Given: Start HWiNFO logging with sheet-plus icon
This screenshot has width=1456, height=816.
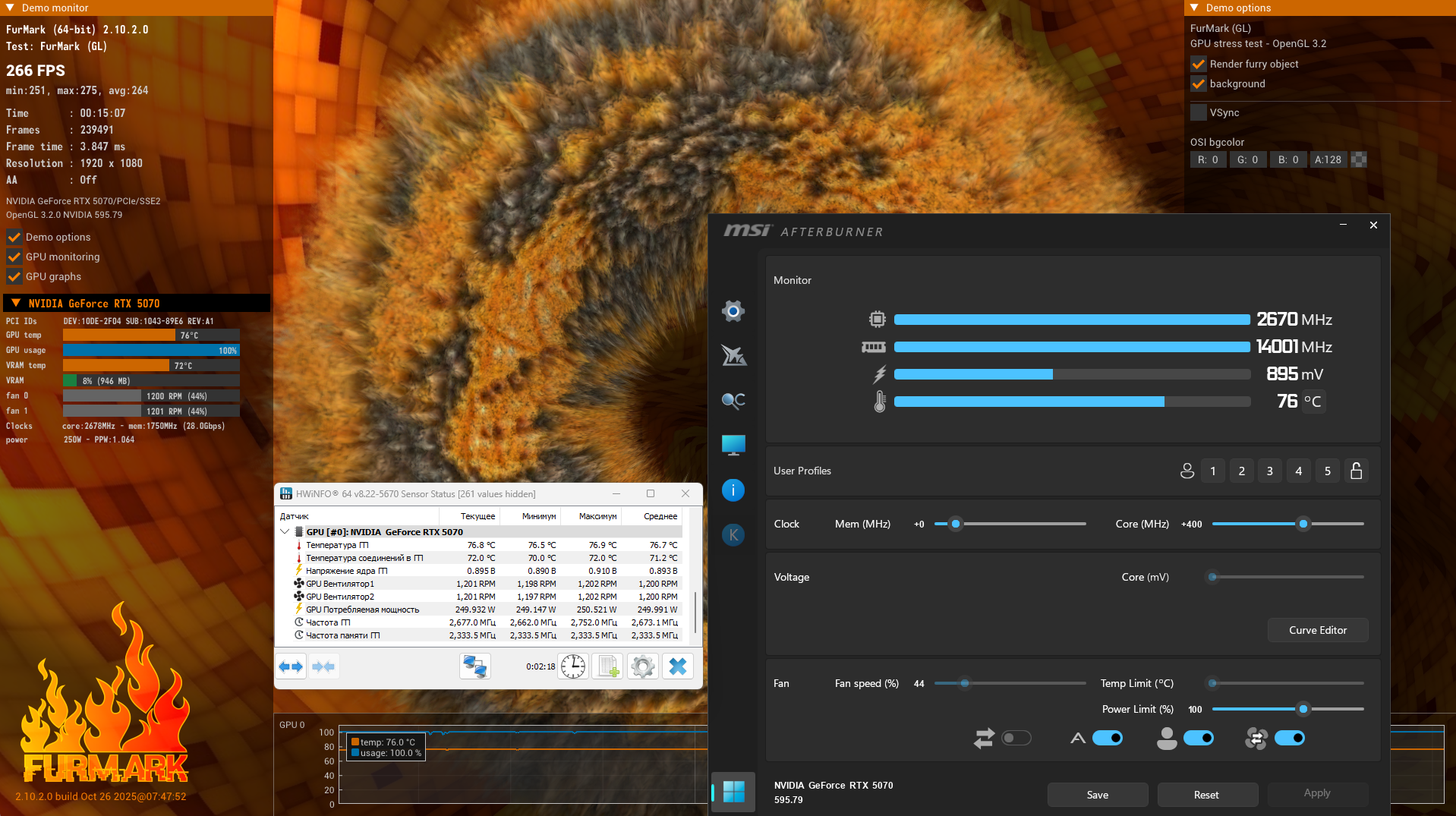Looking at the screenshot, I should click(x=608, y=666).
